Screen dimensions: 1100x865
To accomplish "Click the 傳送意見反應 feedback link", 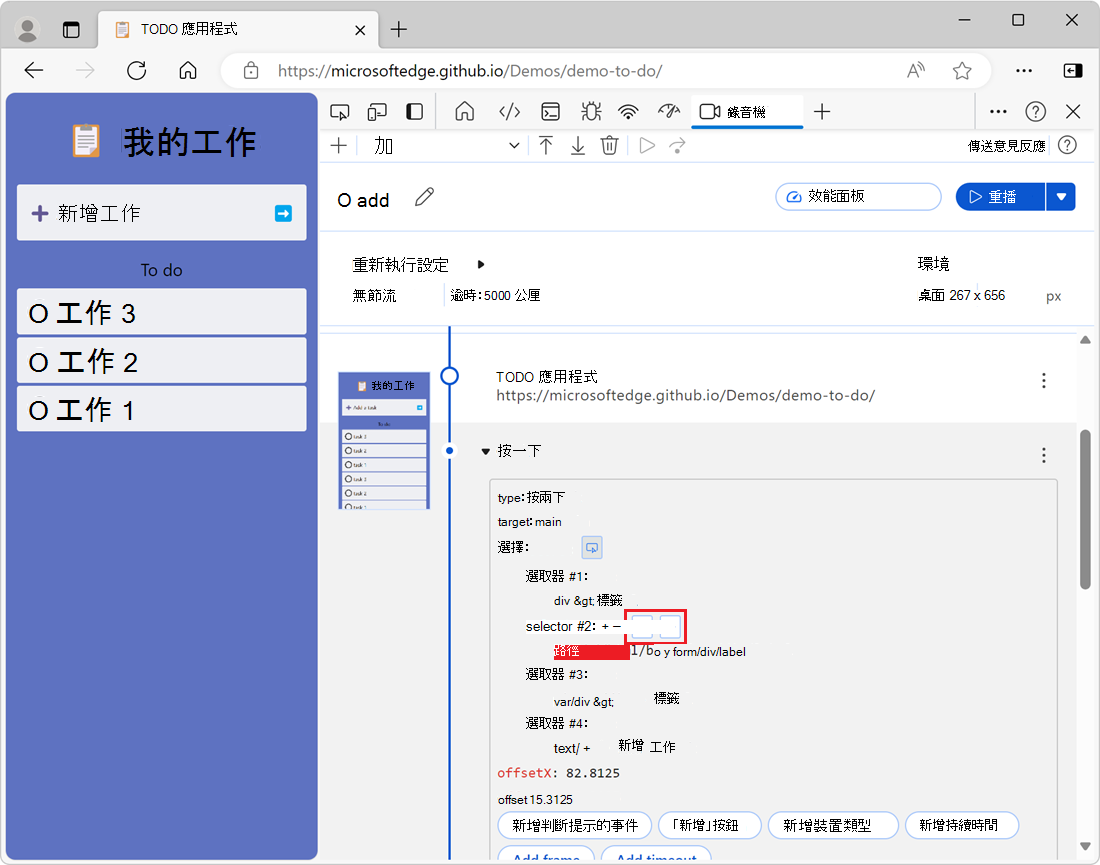I will point(1008,145).
